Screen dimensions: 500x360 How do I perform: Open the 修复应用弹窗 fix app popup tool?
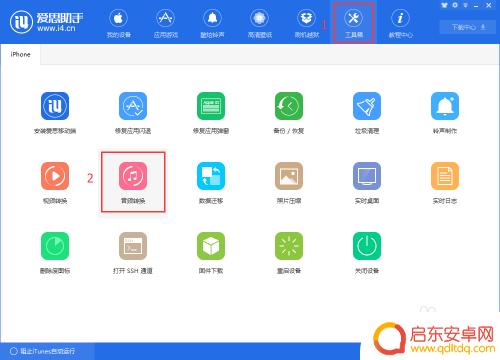[211, 113]
